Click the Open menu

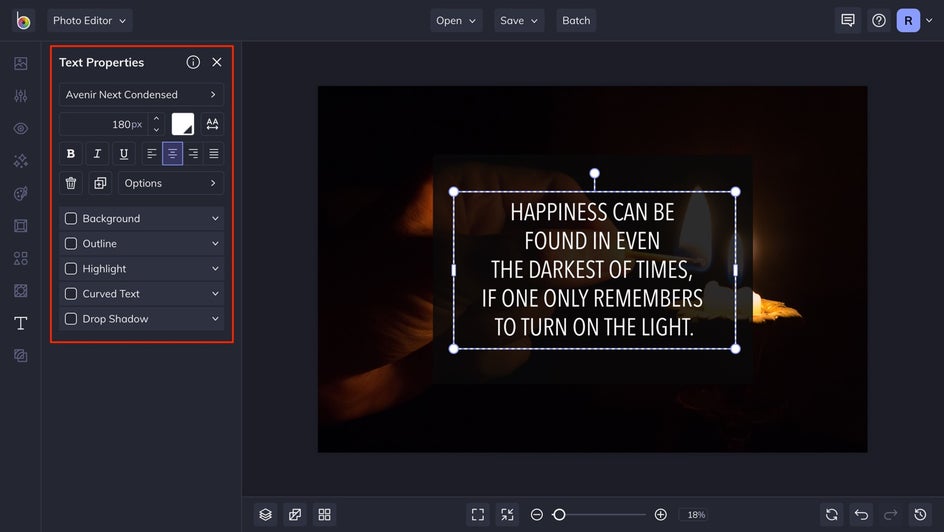tap(456, 20)
